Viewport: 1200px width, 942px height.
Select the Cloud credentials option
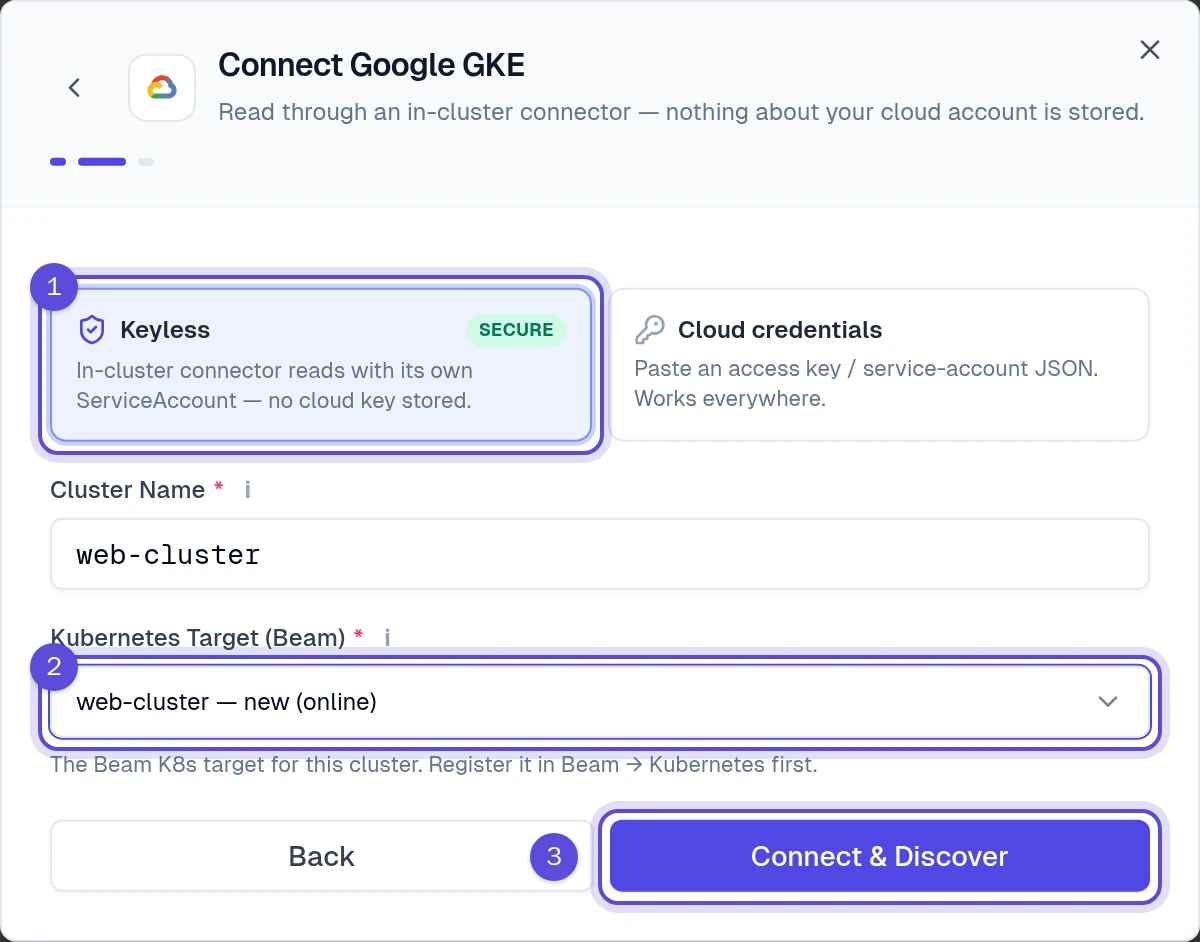[x=879, y=365]
